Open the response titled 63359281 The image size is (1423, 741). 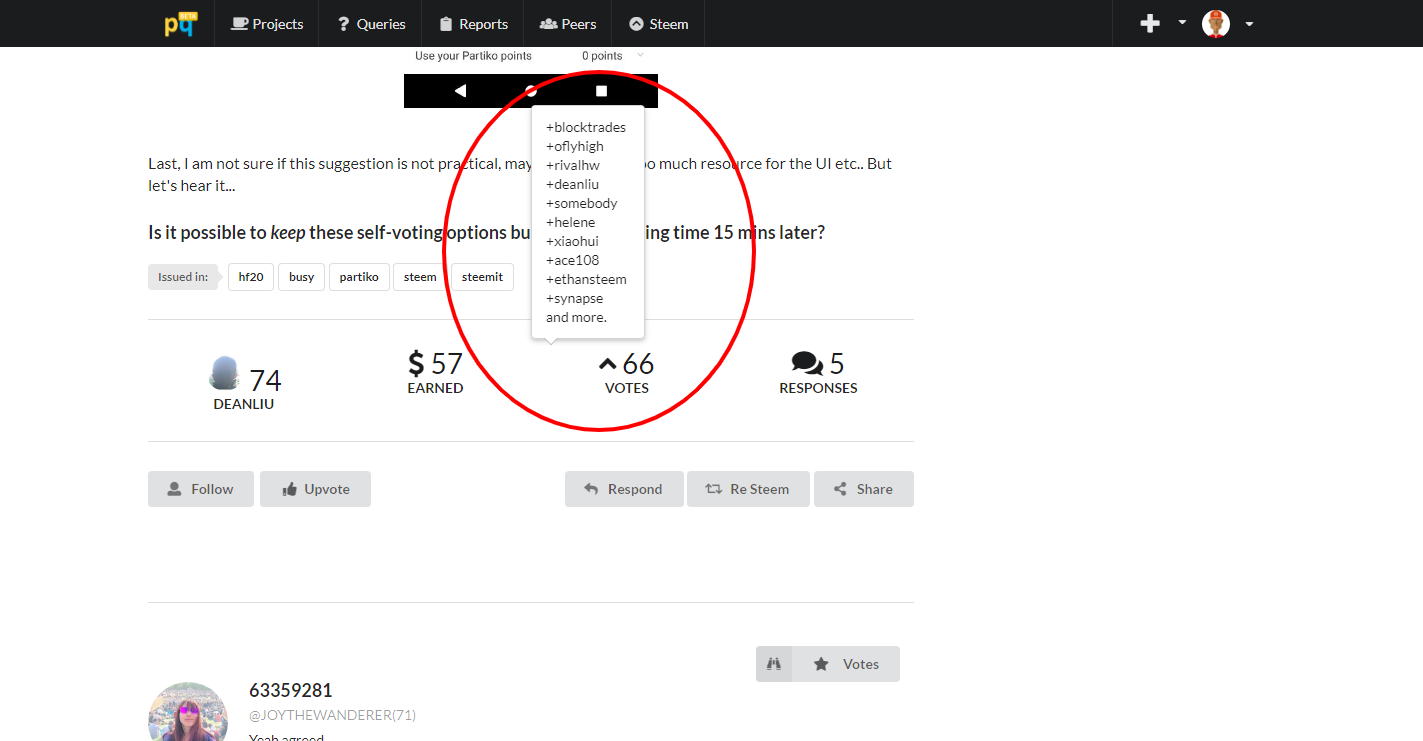pyautogui.click(x=291, y=690)
